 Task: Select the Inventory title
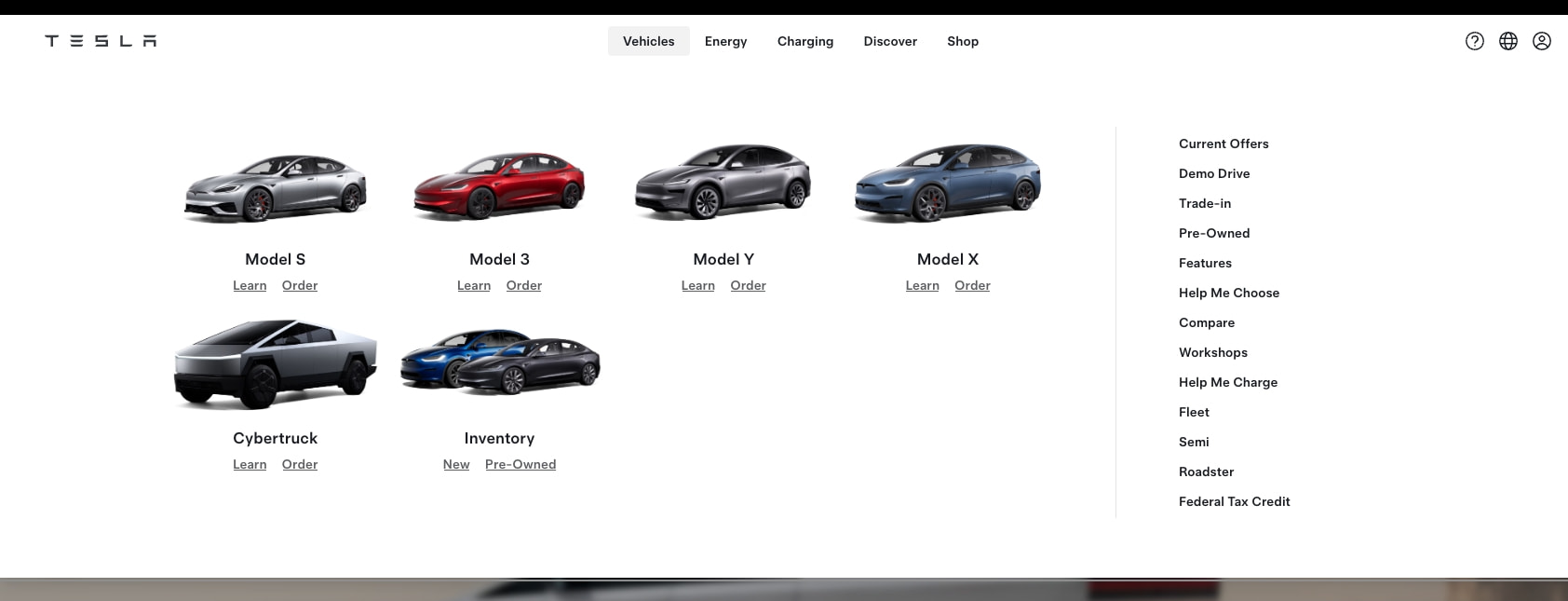point(499,438)
